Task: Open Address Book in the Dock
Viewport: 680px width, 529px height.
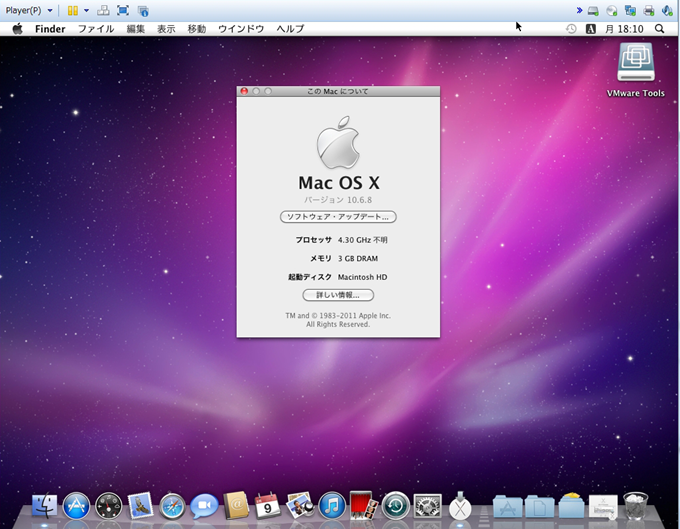Action: [236, 506]
